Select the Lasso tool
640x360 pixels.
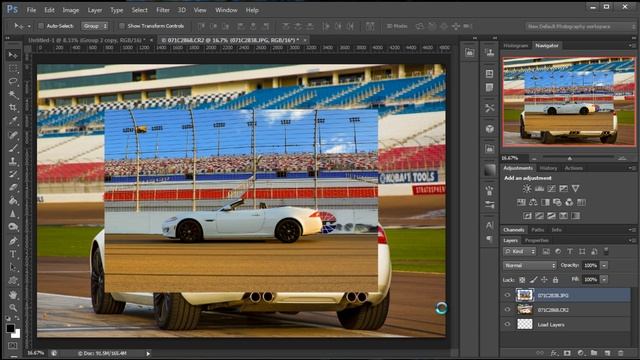pyautogui.click(x=13, y=81)
